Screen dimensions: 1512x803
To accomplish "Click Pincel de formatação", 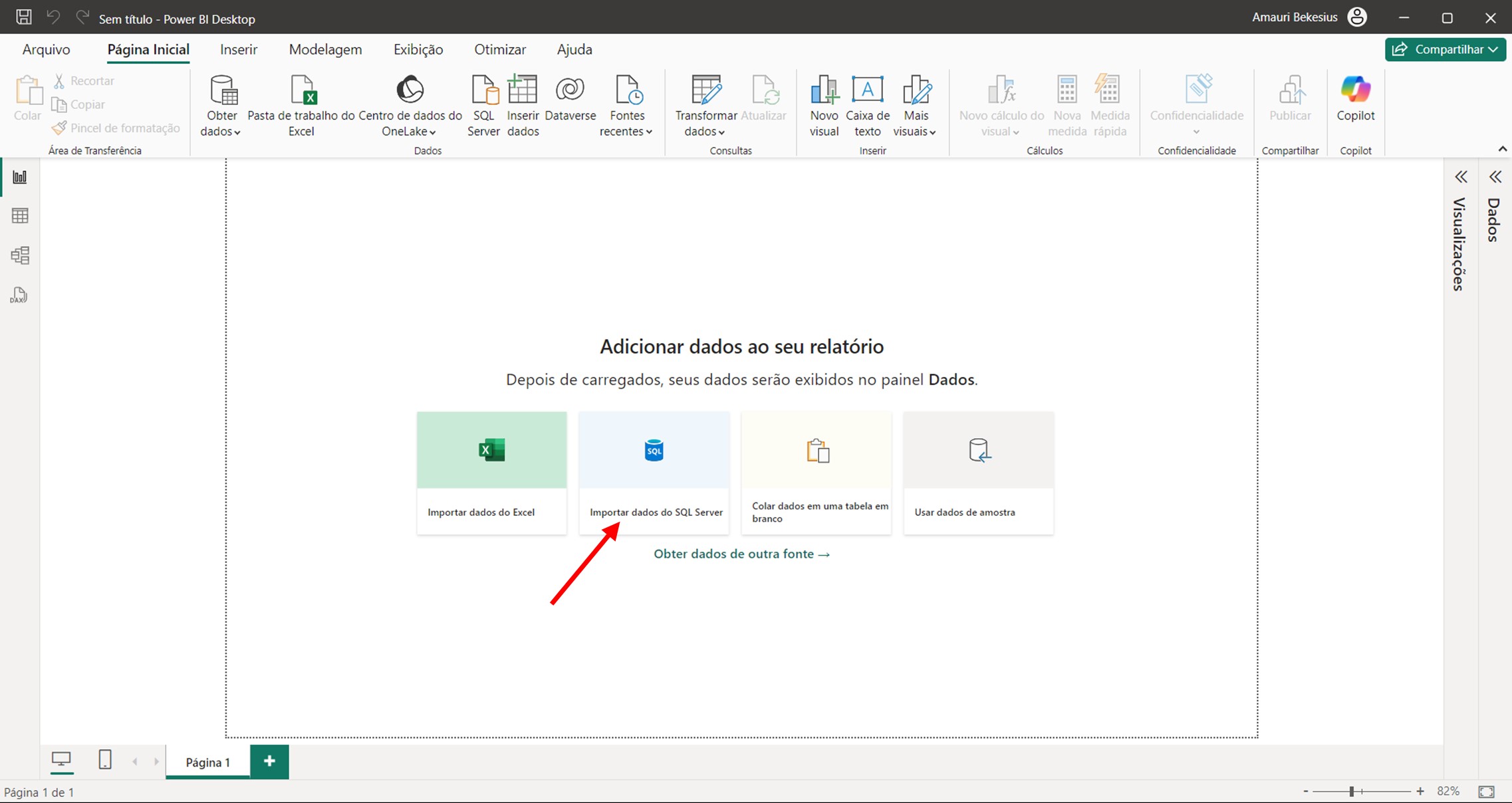I will click(116, 128).
